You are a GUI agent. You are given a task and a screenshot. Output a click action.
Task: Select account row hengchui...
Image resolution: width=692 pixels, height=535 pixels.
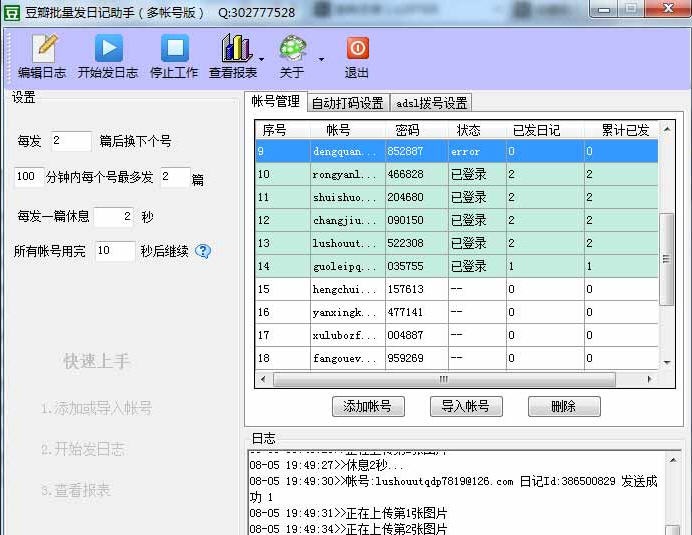pos(457,289)
